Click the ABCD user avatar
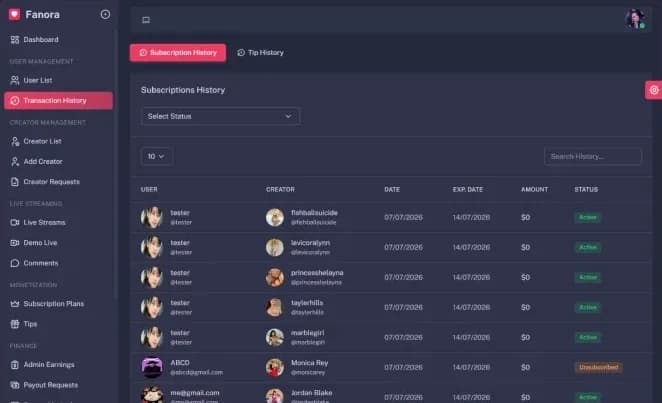 (152, 367)
